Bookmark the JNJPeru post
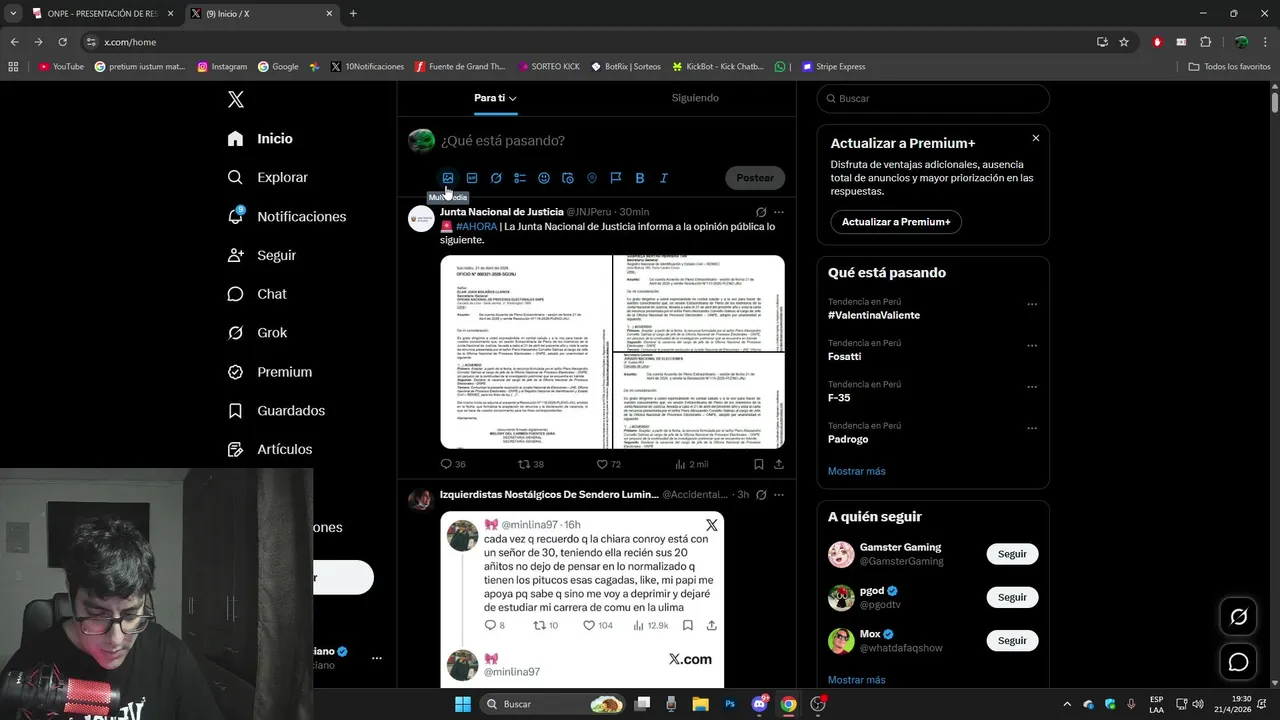Screen dimensions: 1280x720 click(x=759, y=464)
